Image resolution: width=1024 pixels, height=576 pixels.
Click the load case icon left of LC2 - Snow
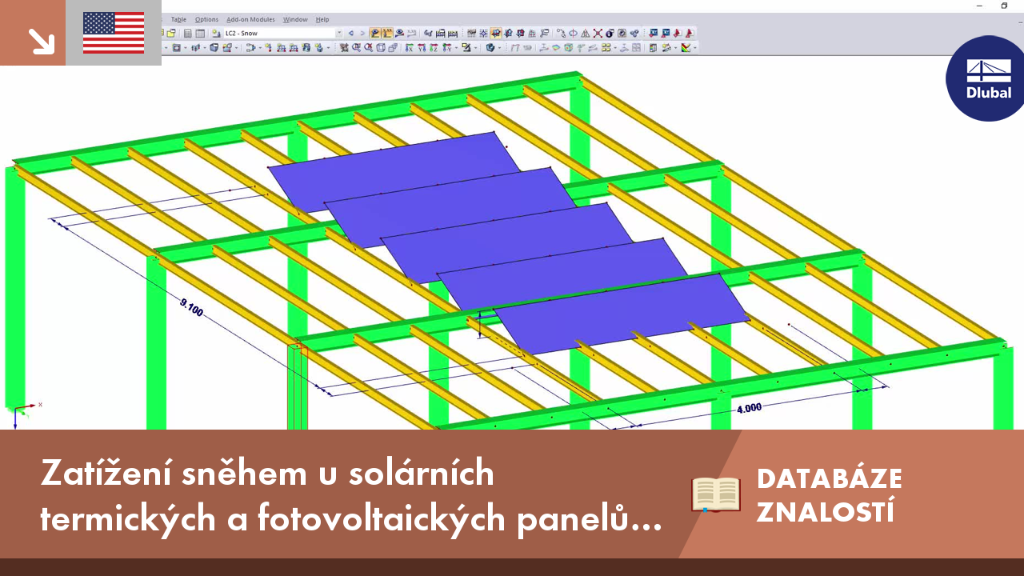tap(216, 33)
